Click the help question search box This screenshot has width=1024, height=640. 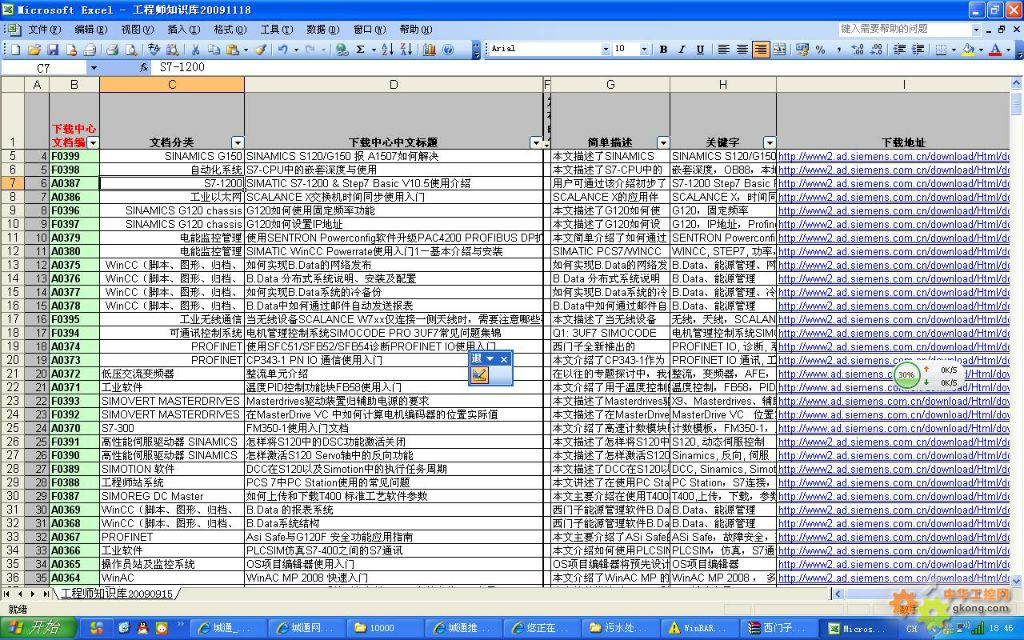[904, 29]
